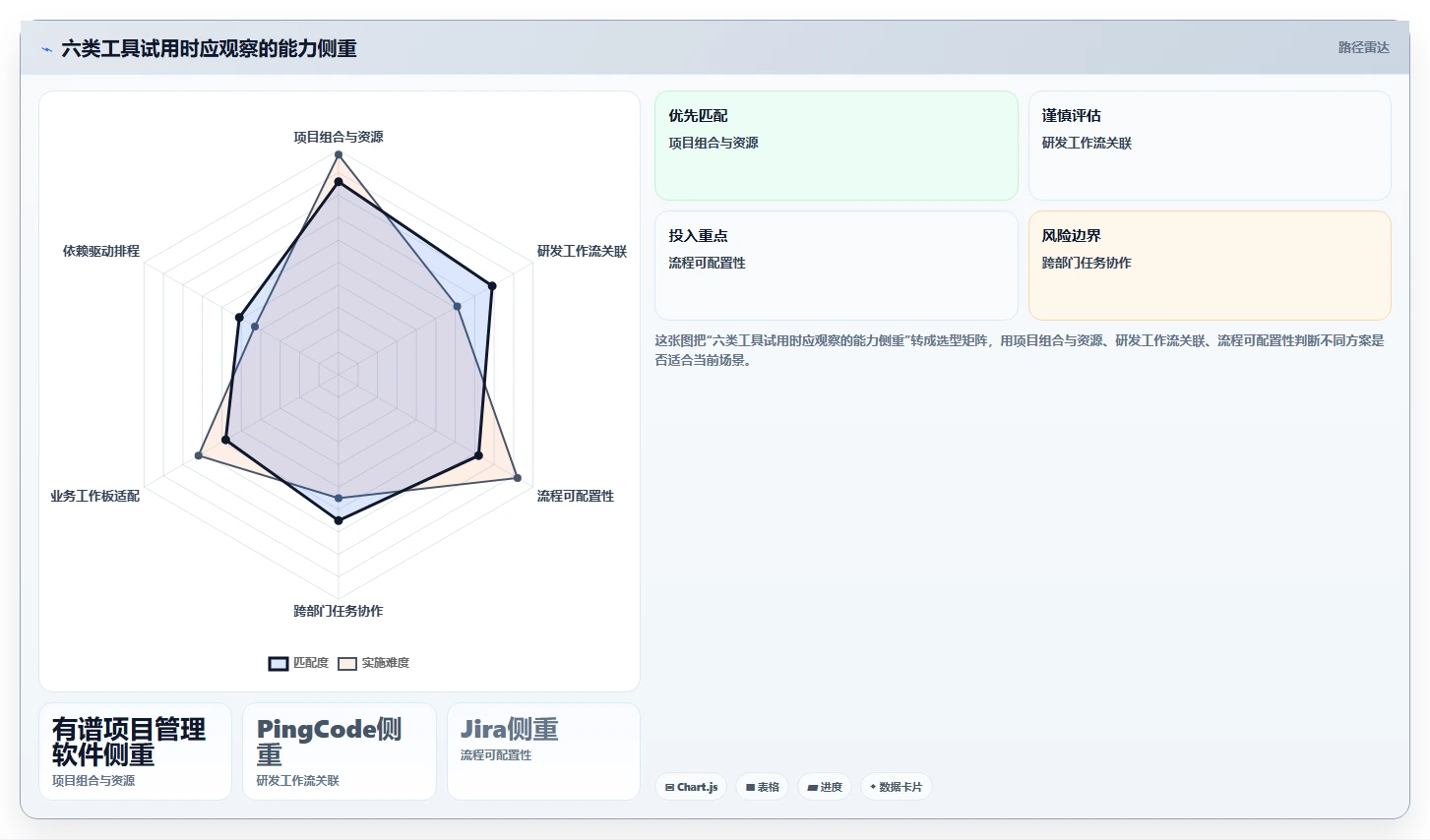The height and width of the screenshot is (840, 1430).
Task: Click the 业务工作板适配 radar axis label
Action: coord(95,496)
